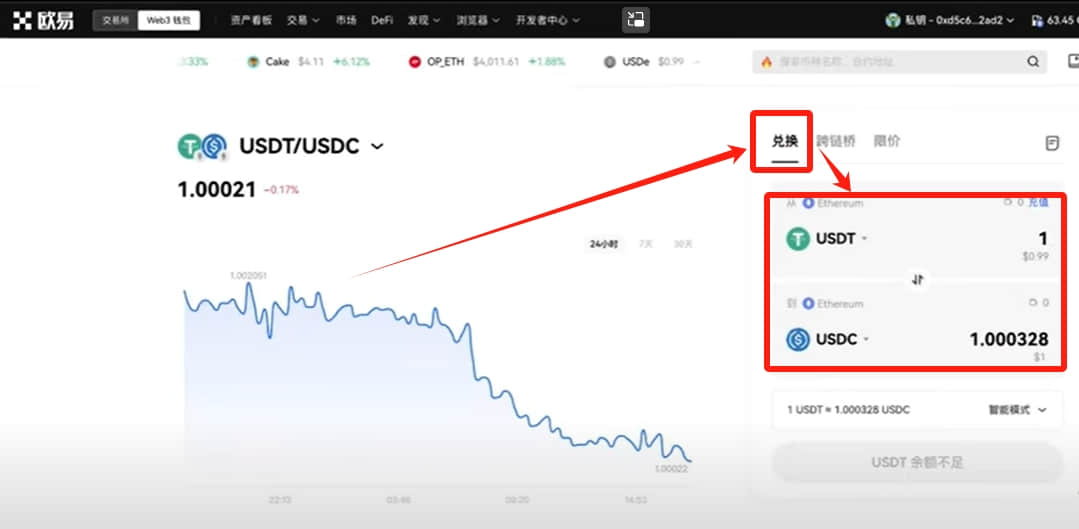Expand the USDT/USDC pair selector chevron

point(377,147)
